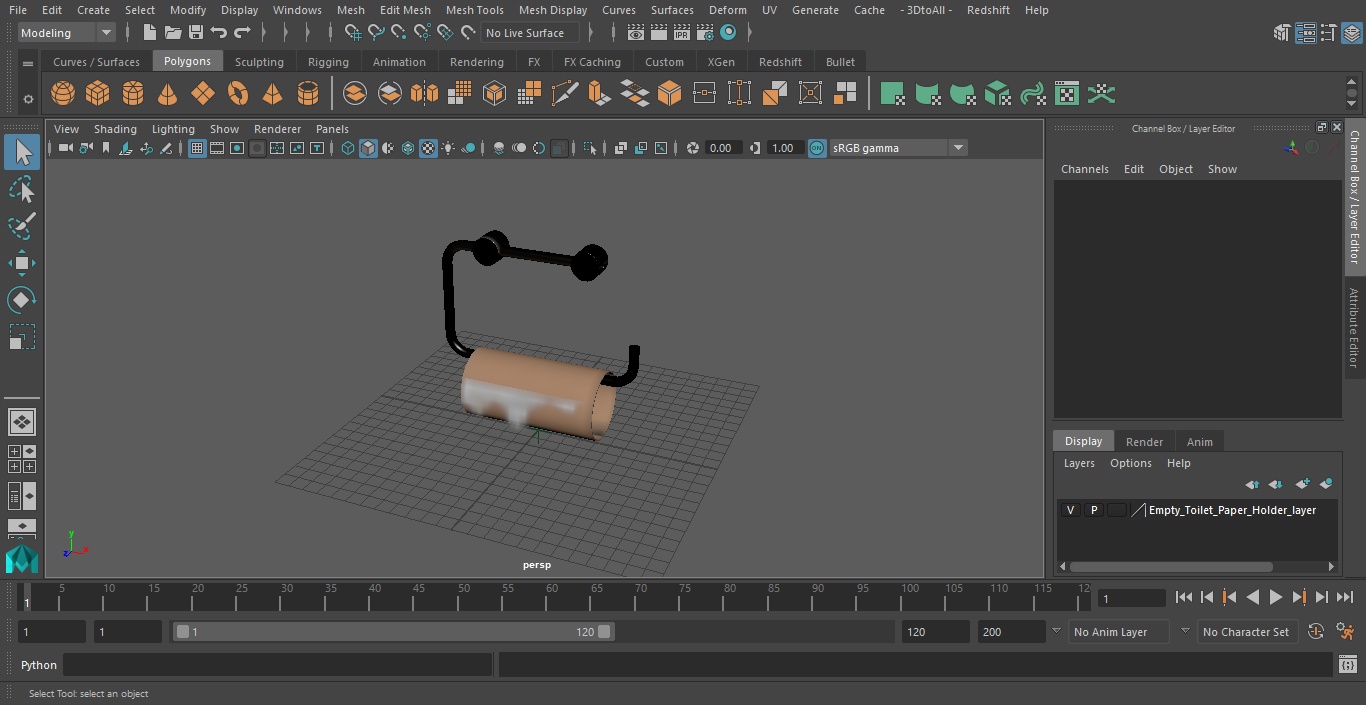
Task: Open the No Live Surface field dropdown
Action: [530, 33]
